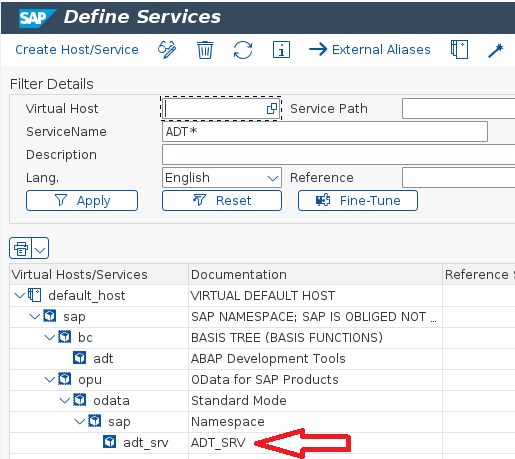The image size is (515, 459).
Task: Click the print icon above the tree
Action: [x=21, y=248]
